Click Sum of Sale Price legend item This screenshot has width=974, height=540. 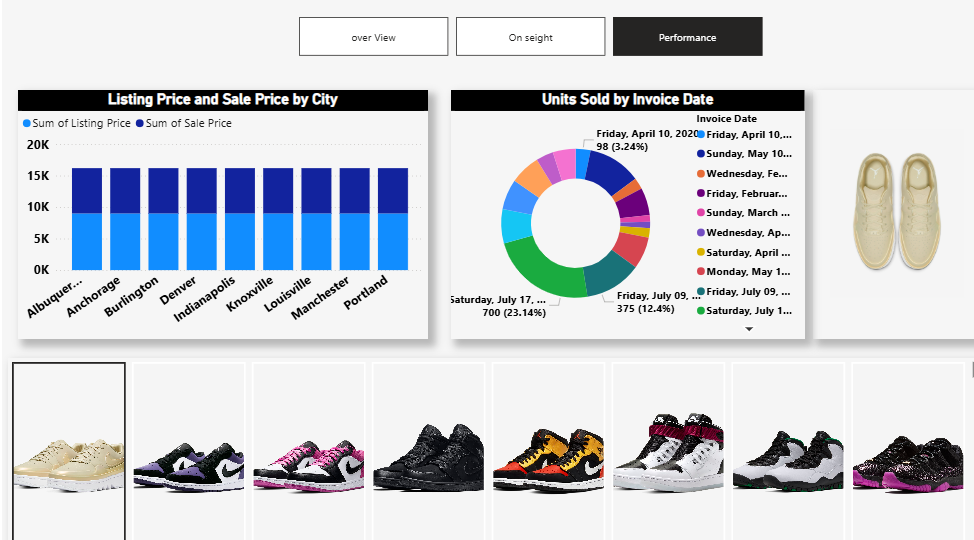[184, 123]
